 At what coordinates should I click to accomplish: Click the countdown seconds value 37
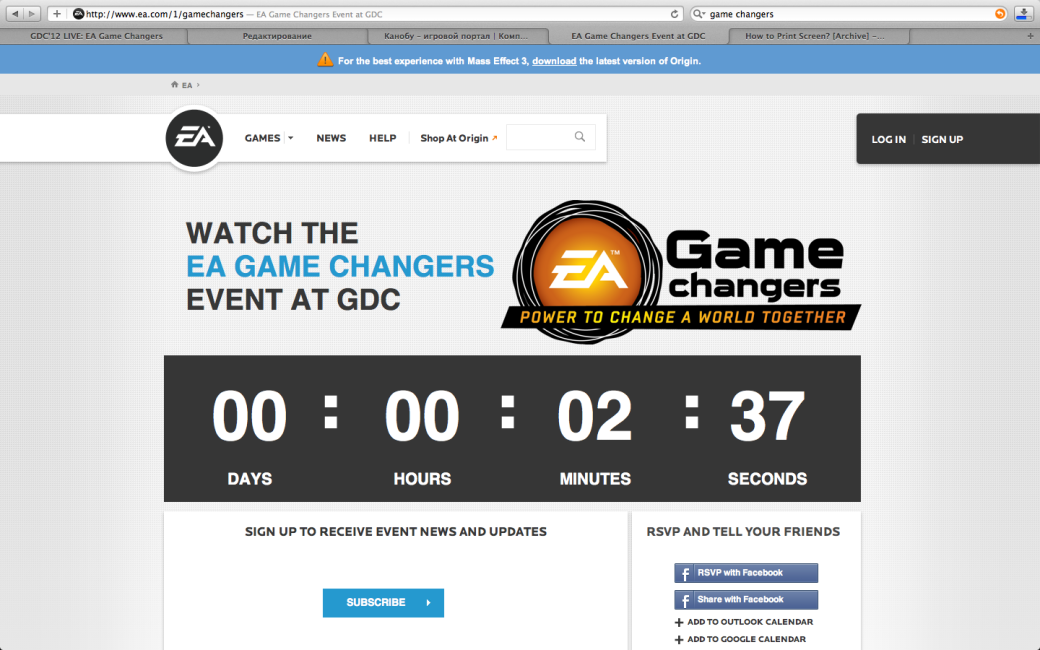tap(767, 416)
